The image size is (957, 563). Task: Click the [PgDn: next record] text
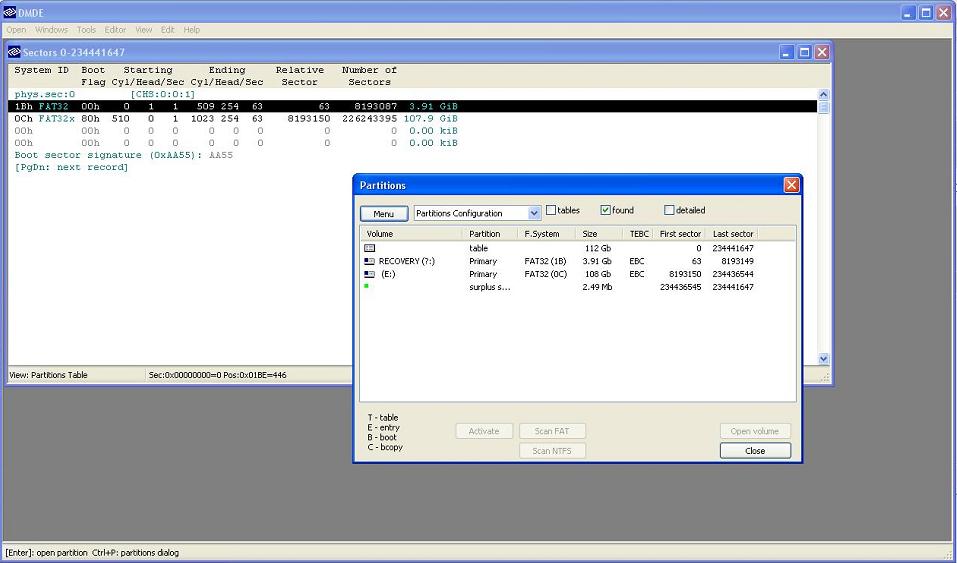pyautogui.click(x=71, y=167)
